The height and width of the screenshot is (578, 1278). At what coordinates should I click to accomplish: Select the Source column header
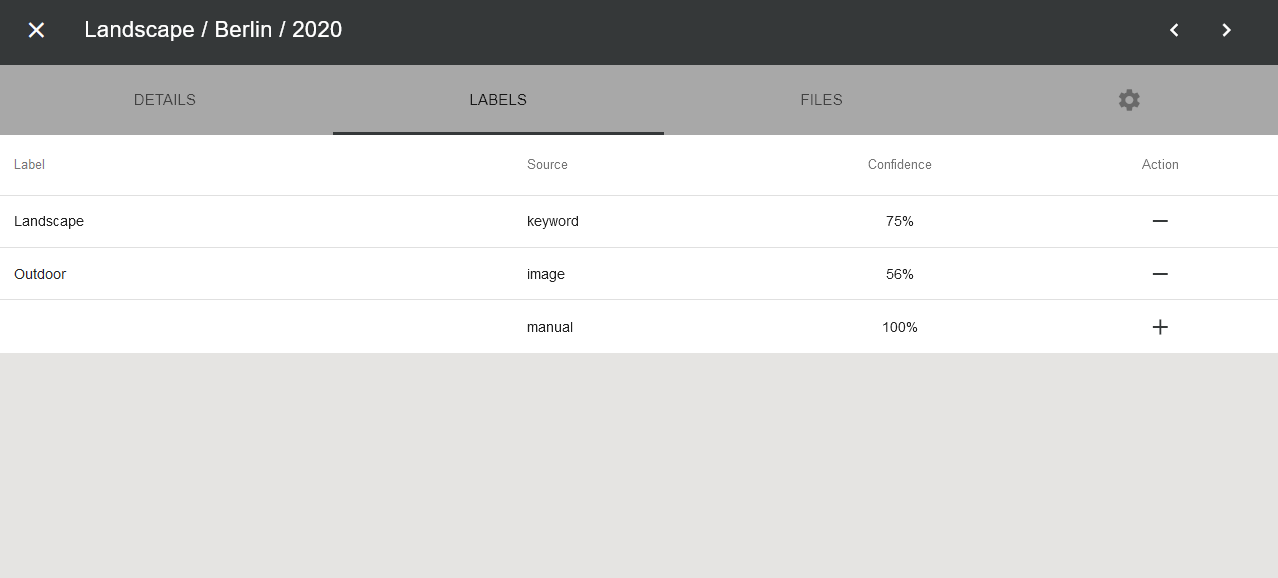546,164
